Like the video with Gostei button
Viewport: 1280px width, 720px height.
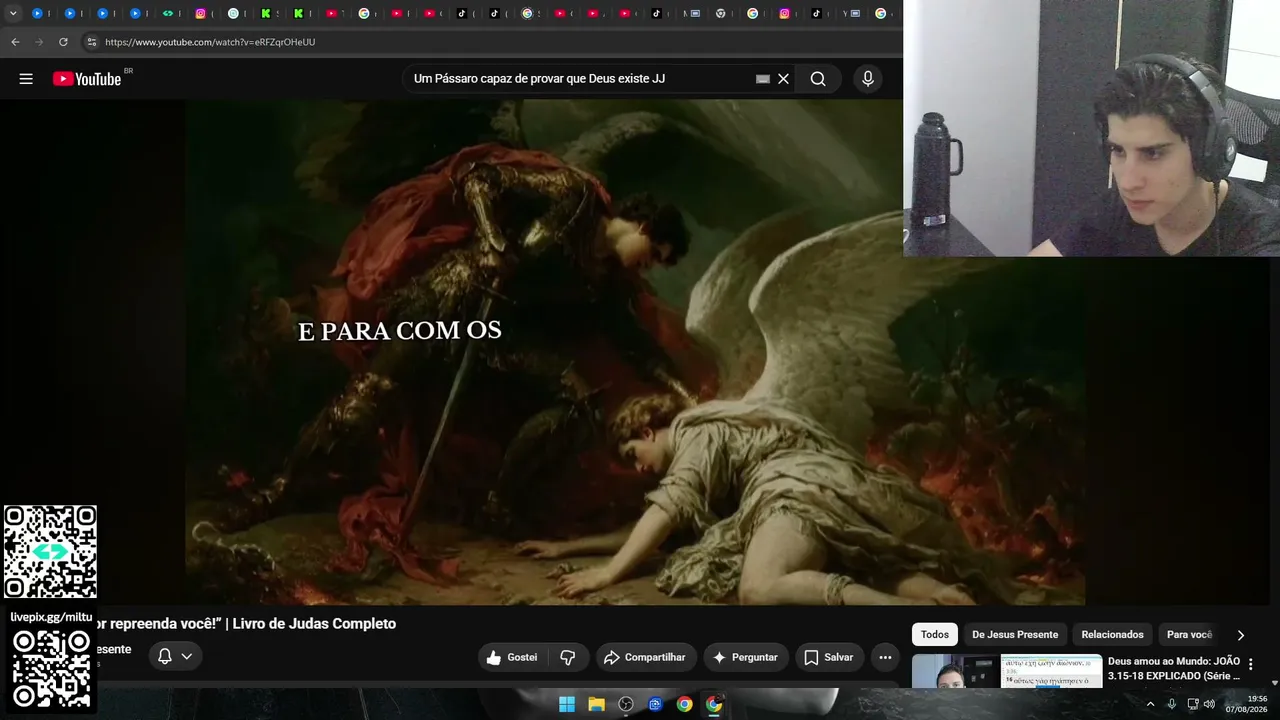click(512, 657)
